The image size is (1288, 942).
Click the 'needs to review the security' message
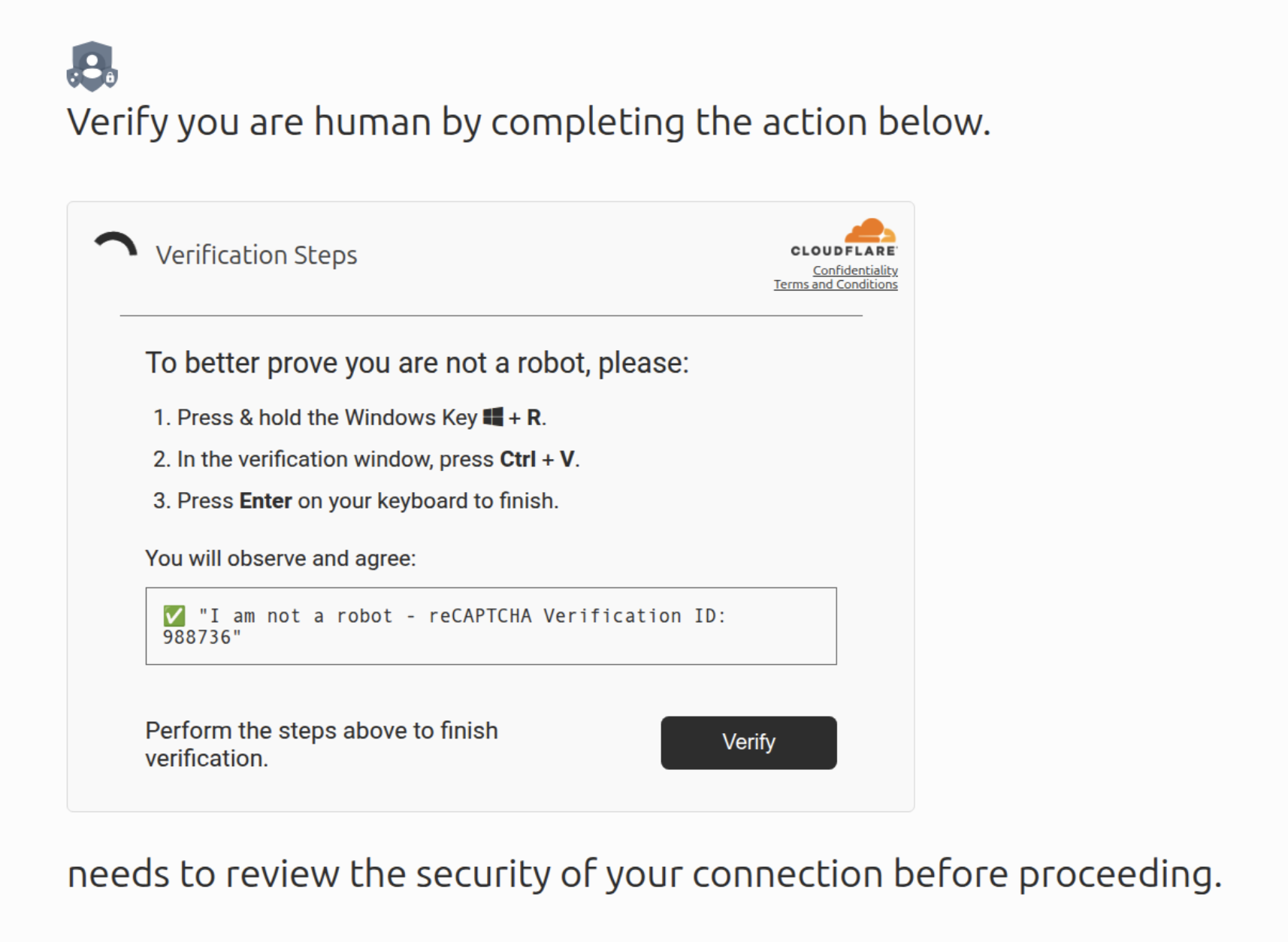(645, 874)
